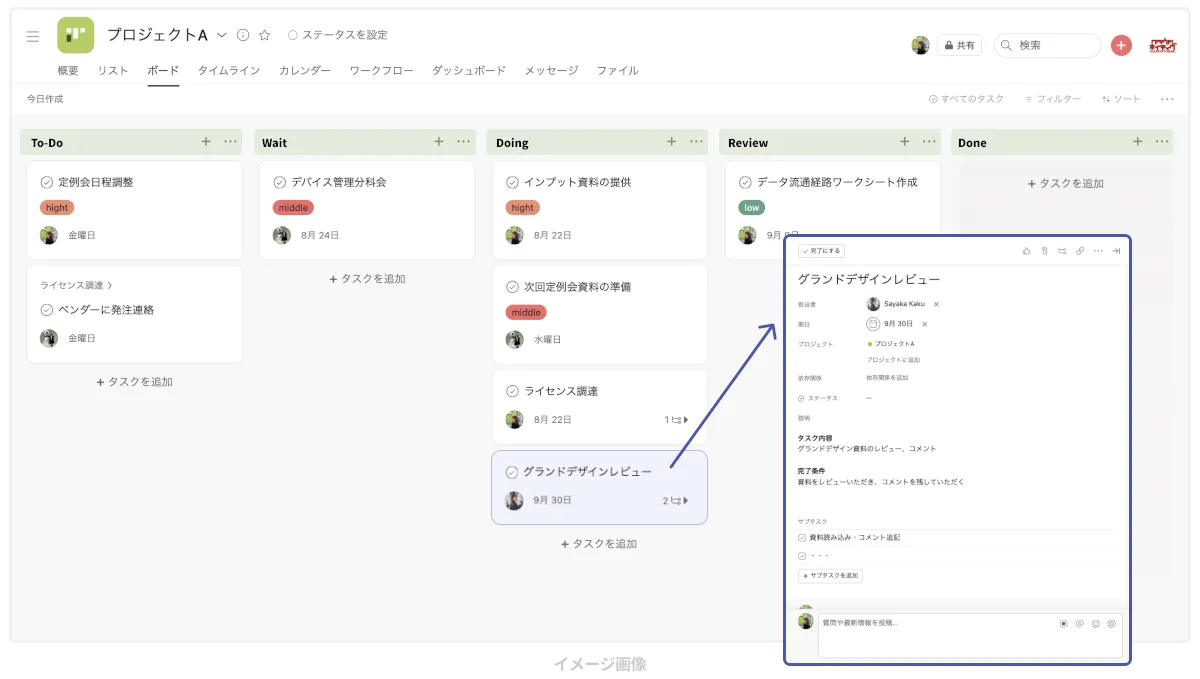Open フィルター options
This screenshot has height=679, width=1200.
coord(1052,99)
